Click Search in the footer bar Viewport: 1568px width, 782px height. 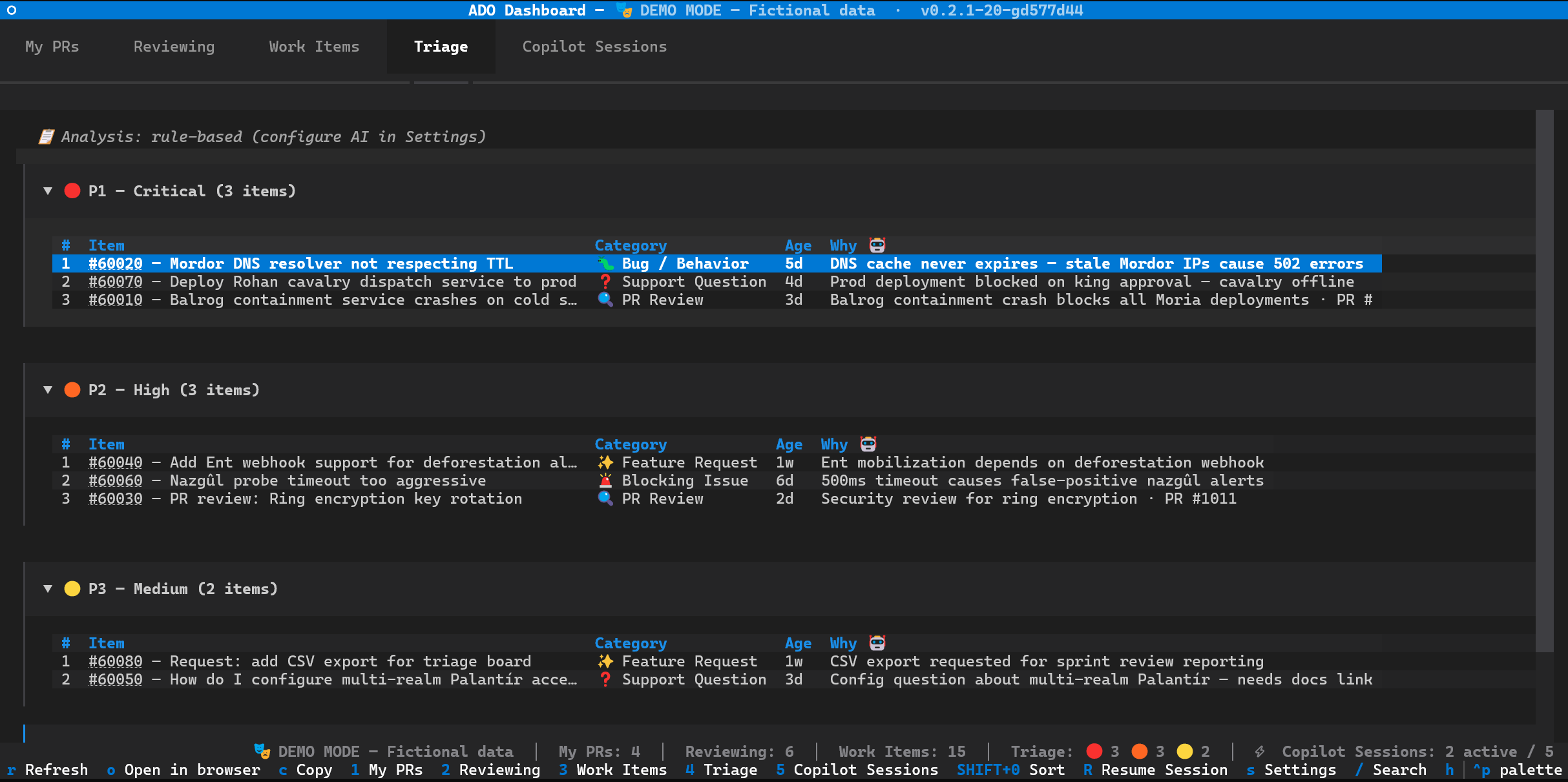point(1390,770)
